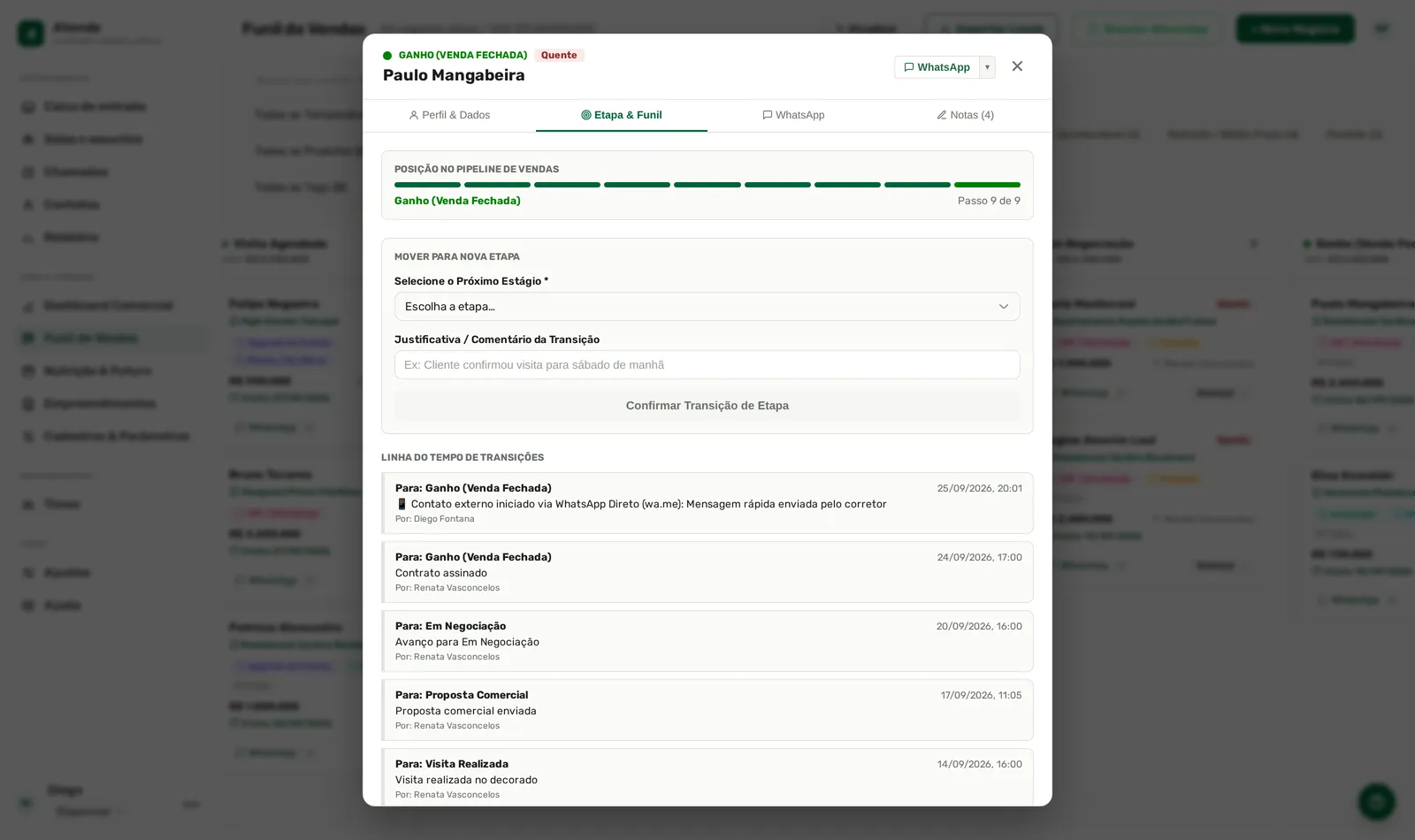
Task: Close the Paulo Mangabeira details dialog
Action: (x=1017, y=66)
